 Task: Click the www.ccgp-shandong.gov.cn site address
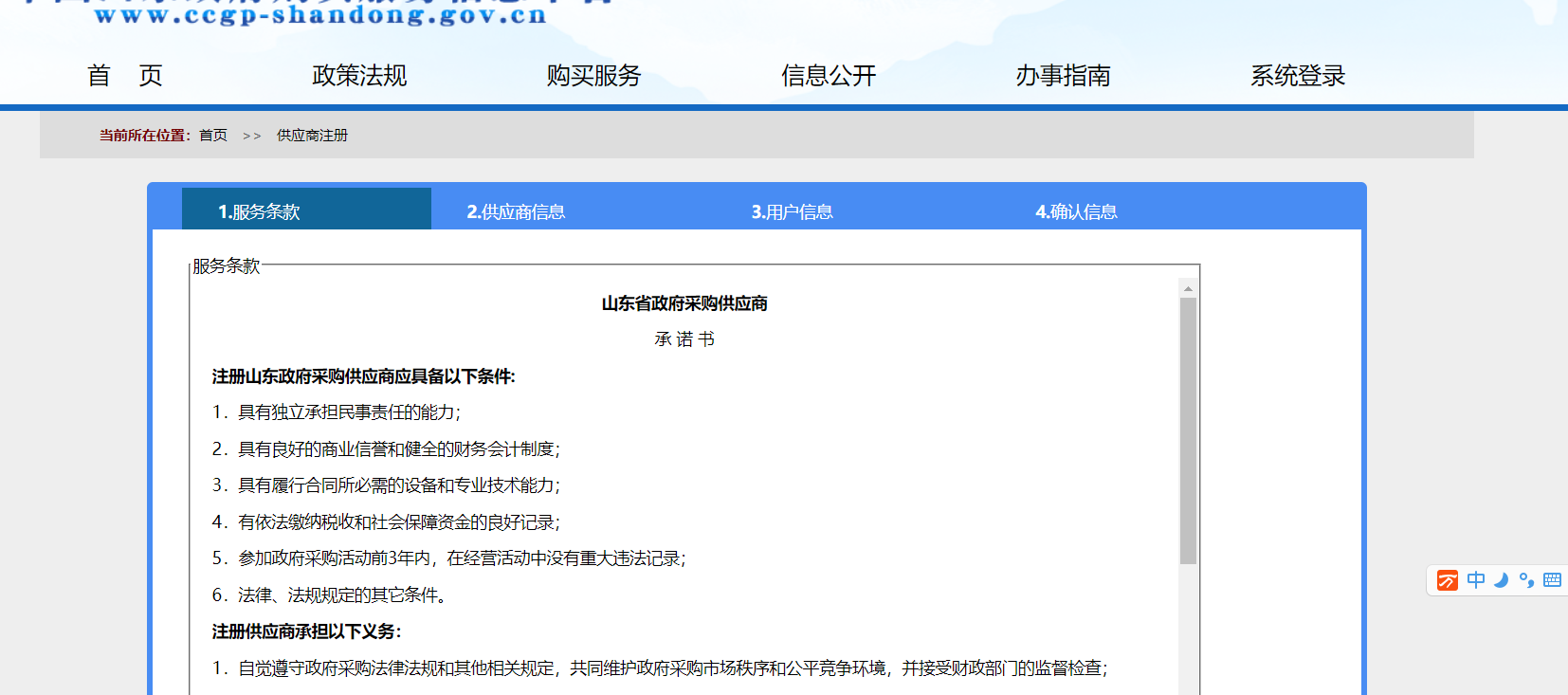coord(320,14)
